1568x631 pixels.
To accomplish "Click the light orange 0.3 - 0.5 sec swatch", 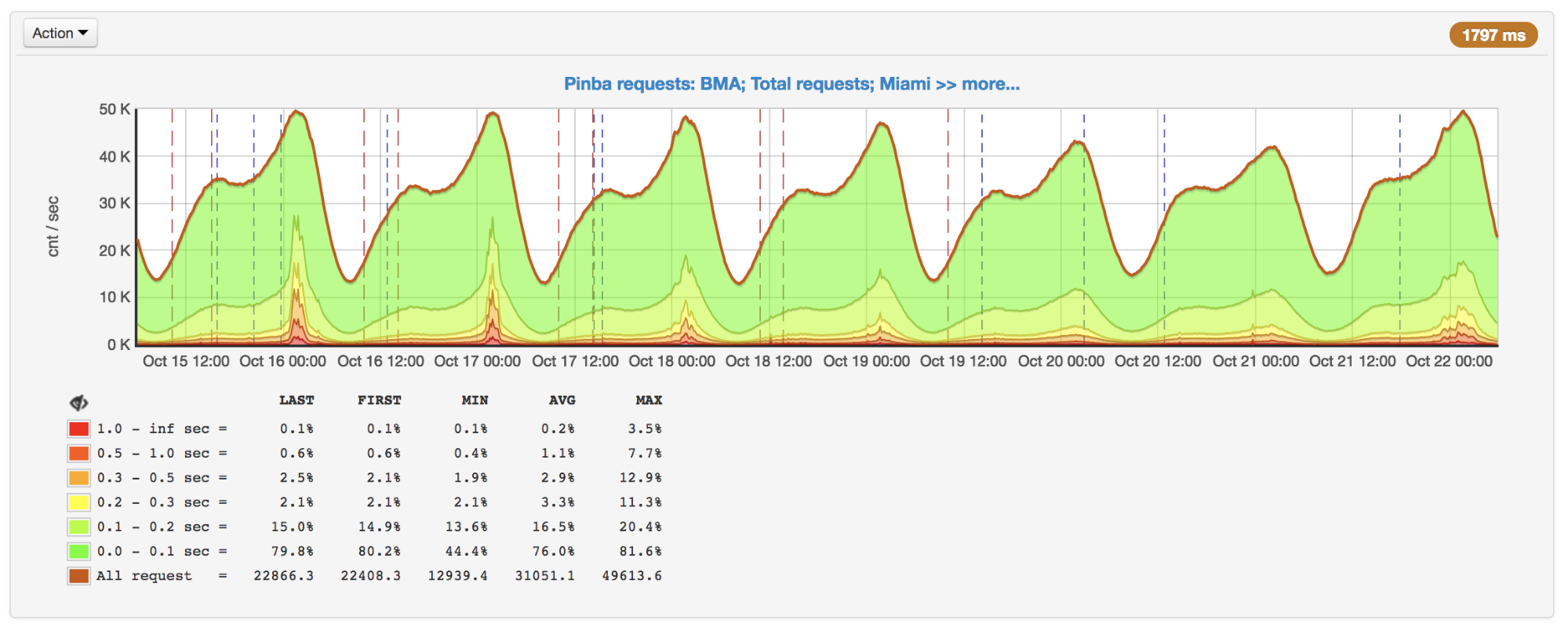I will (x=78, y=477).
